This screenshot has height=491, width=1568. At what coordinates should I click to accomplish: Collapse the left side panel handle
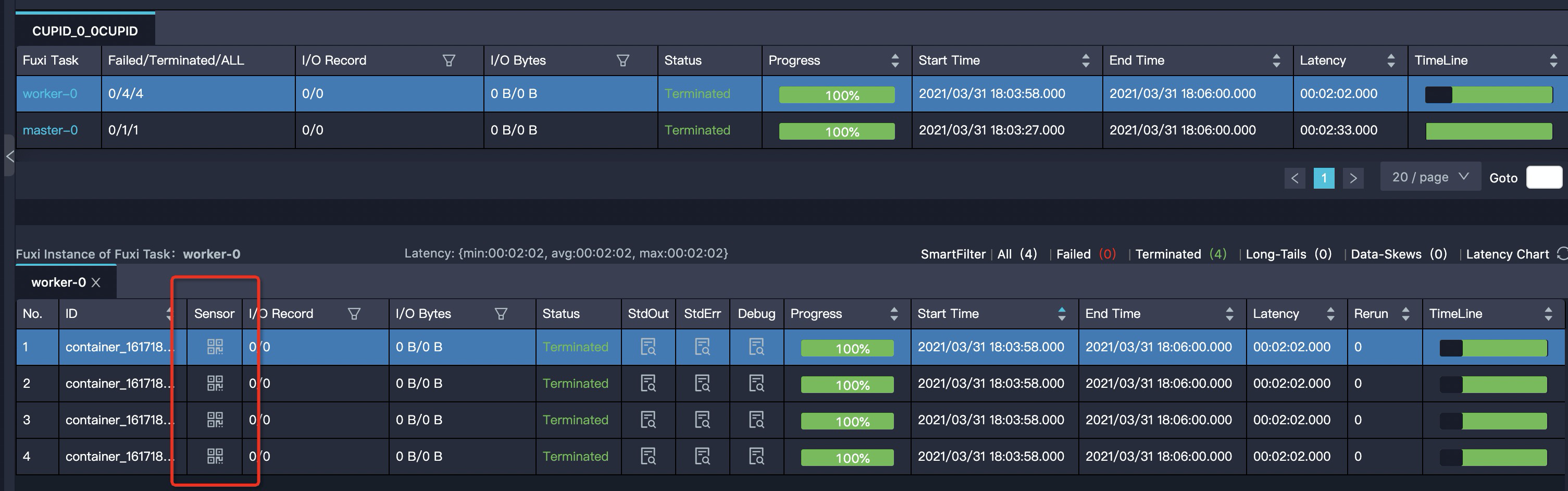[x=8, y=156]
